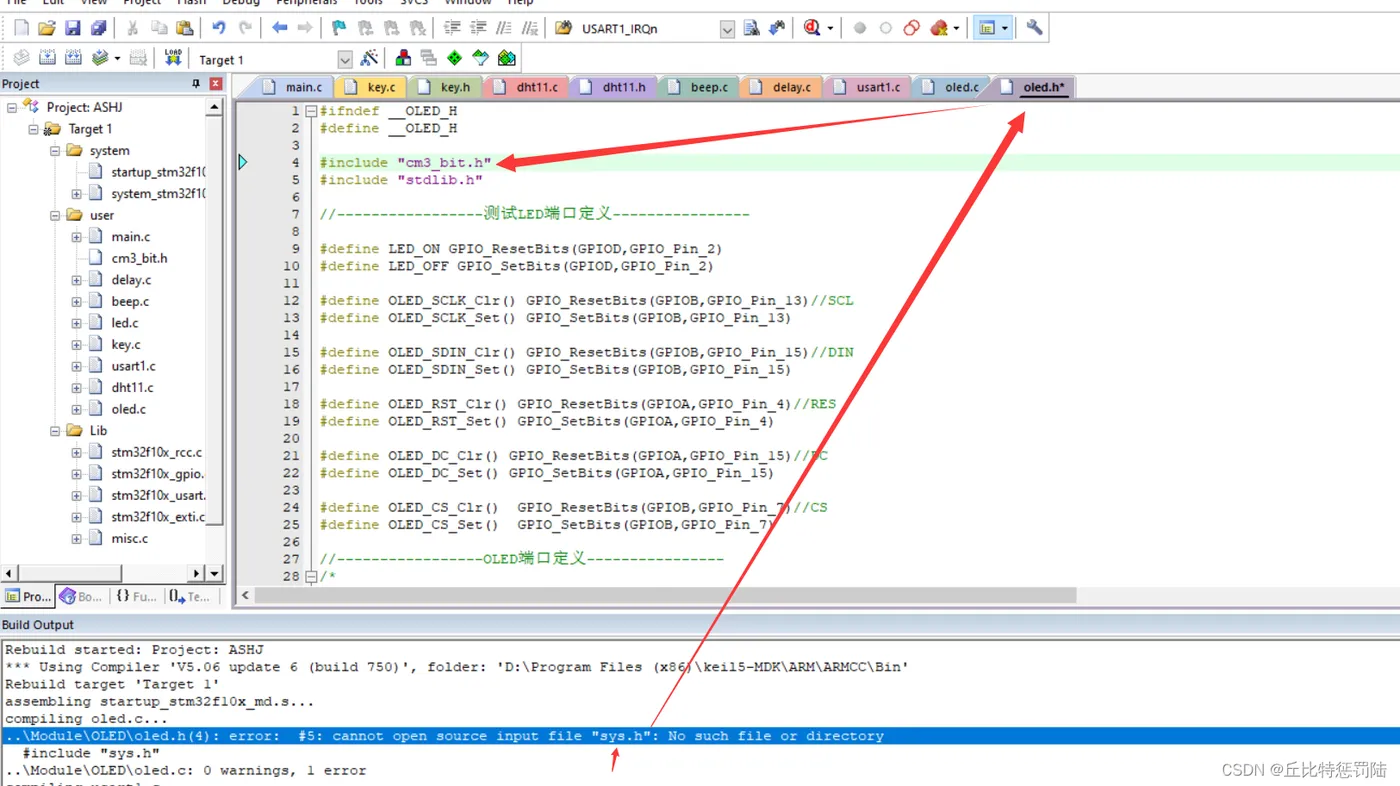Open Manage Project Items with the colored blocks icon
Screen dimensions: 1400x786
coord(403,59)
